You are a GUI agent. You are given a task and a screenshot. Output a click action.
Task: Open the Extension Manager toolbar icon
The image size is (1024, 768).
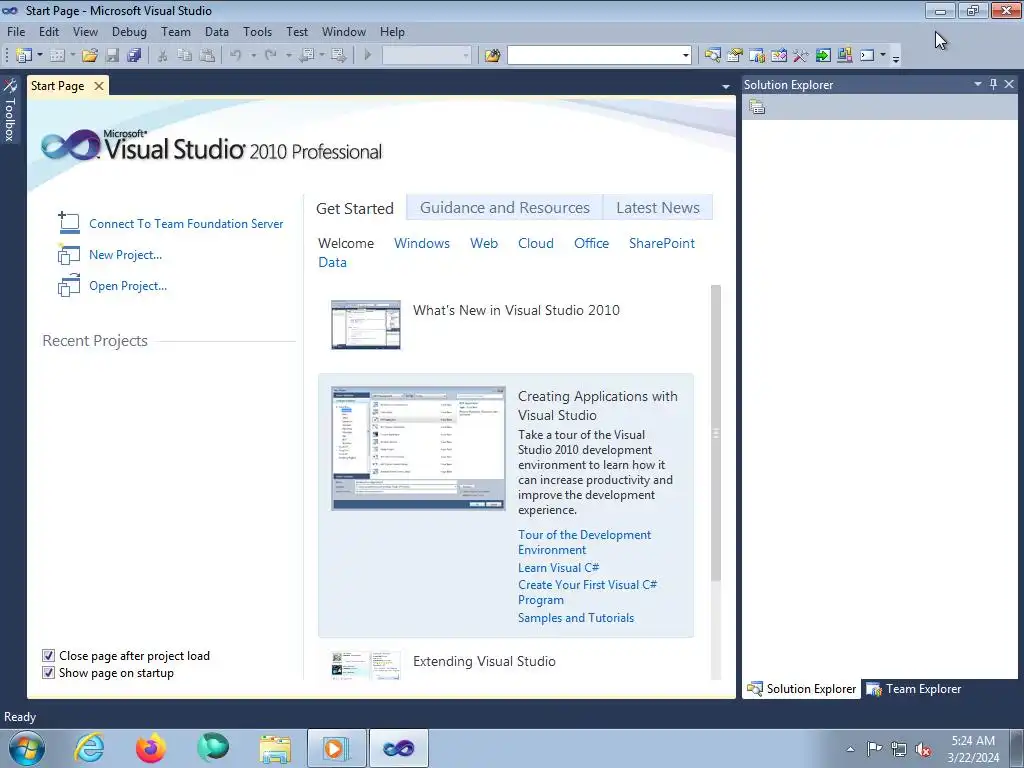click(844, 56)
